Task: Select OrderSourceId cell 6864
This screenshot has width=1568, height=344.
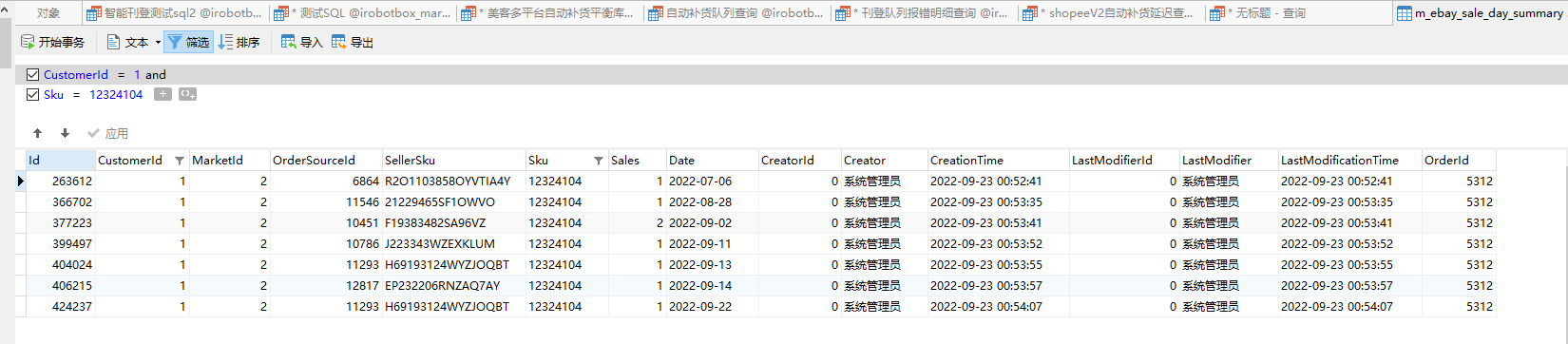Action: (x=326, y=181)
